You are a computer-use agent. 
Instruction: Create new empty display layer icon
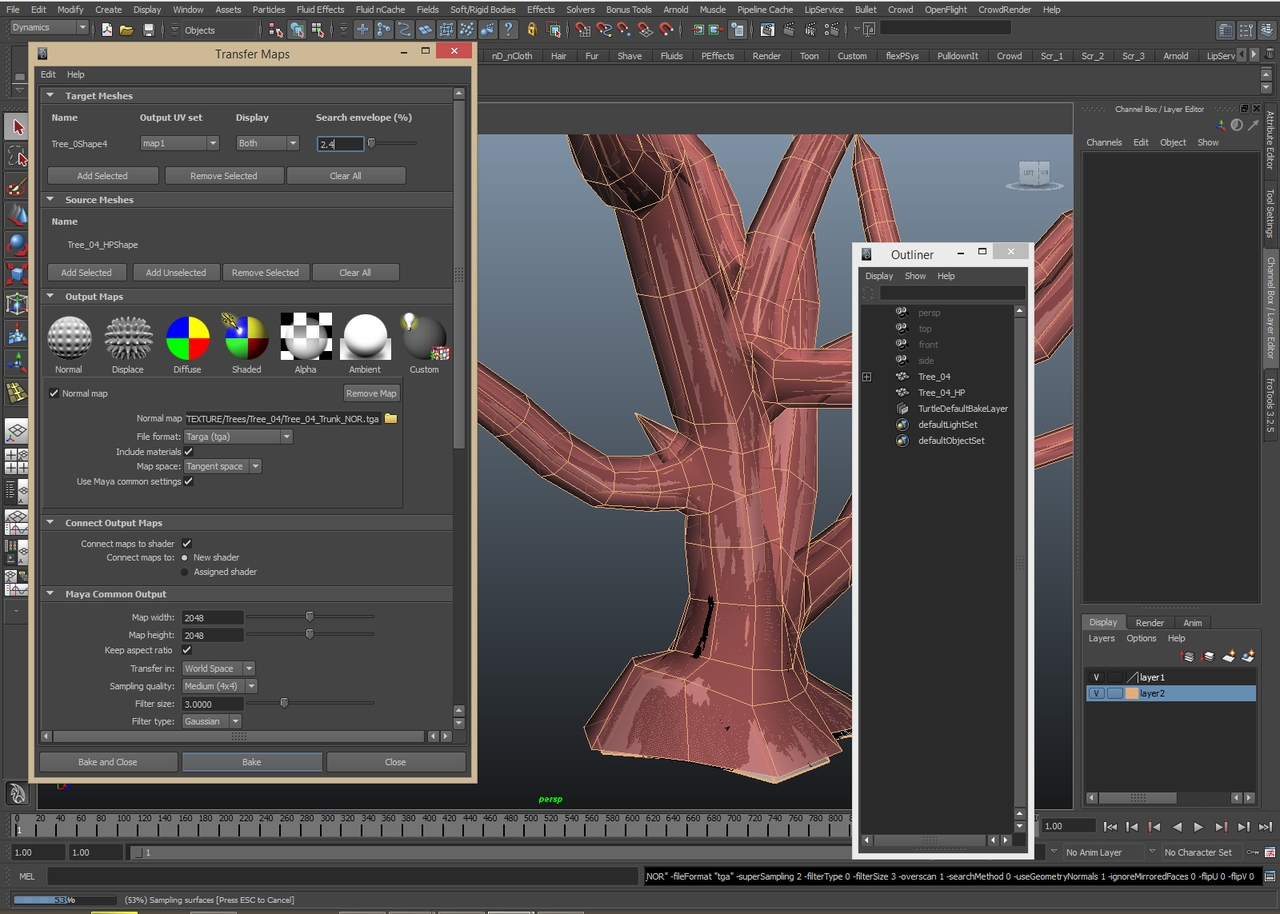(1229, 656)
